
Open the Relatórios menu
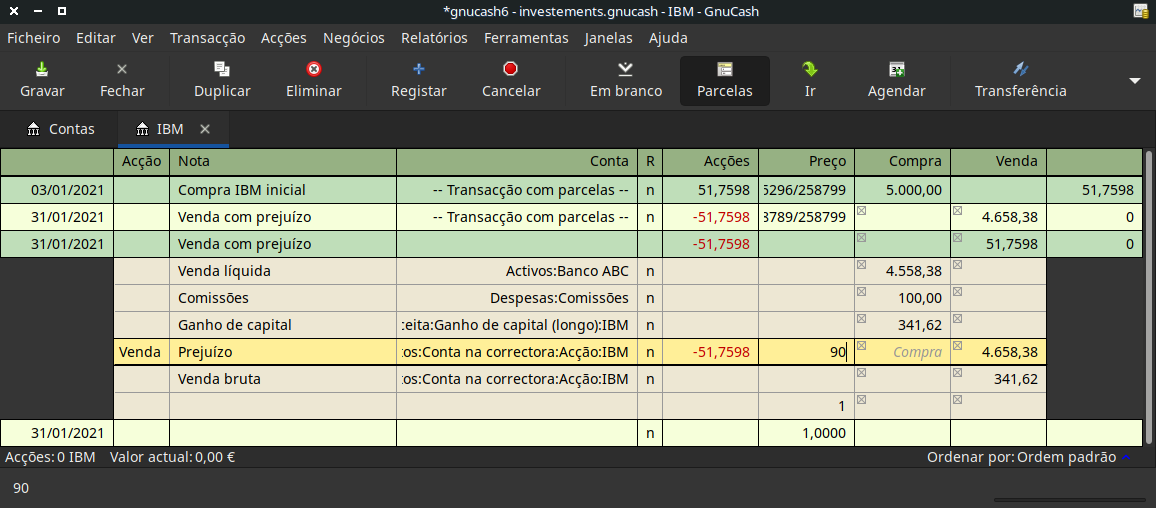click(x=433, y=38)
